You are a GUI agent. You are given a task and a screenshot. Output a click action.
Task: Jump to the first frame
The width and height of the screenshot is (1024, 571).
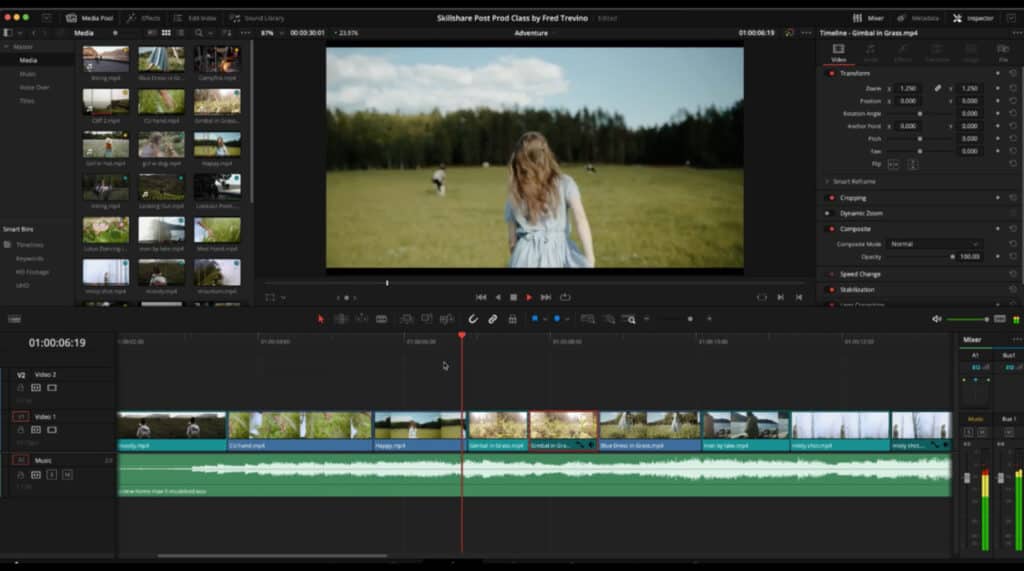481,297
